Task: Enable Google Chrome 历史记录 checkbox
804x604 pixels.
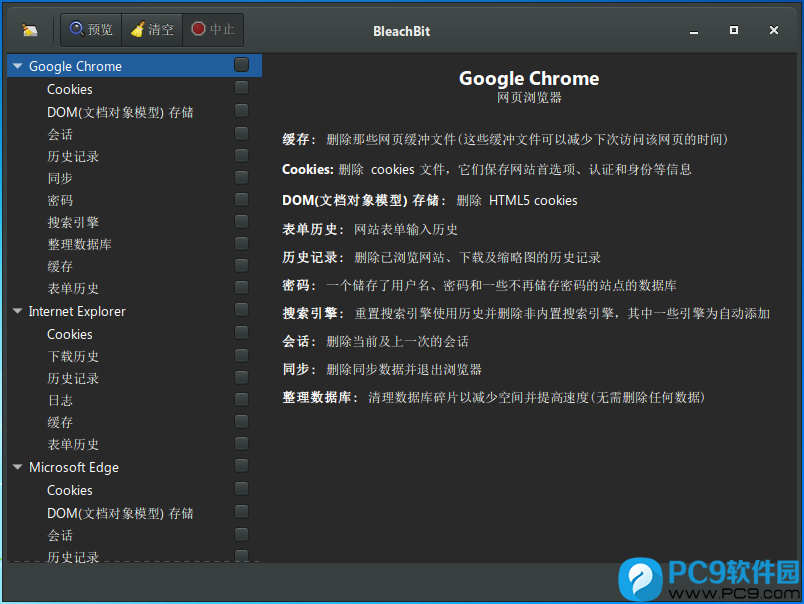Action: click(x=242, y=155)
